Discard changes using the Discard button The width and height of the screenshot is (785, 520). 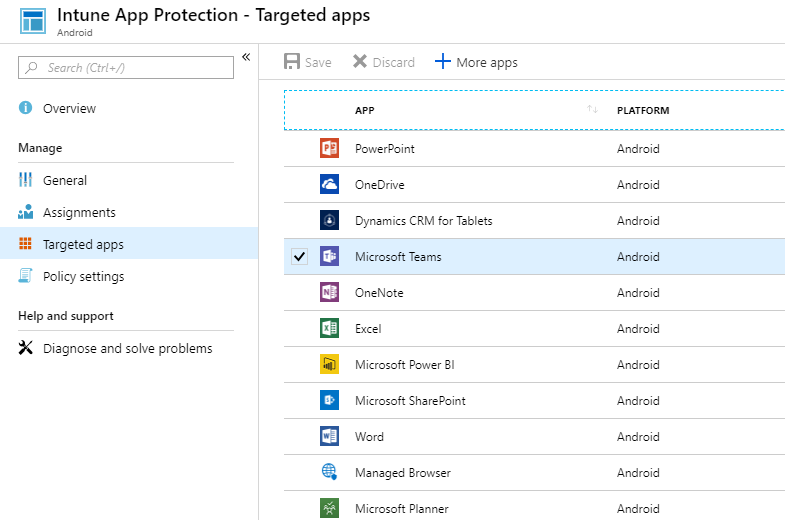pyautogui.click(x=384, y=62)
